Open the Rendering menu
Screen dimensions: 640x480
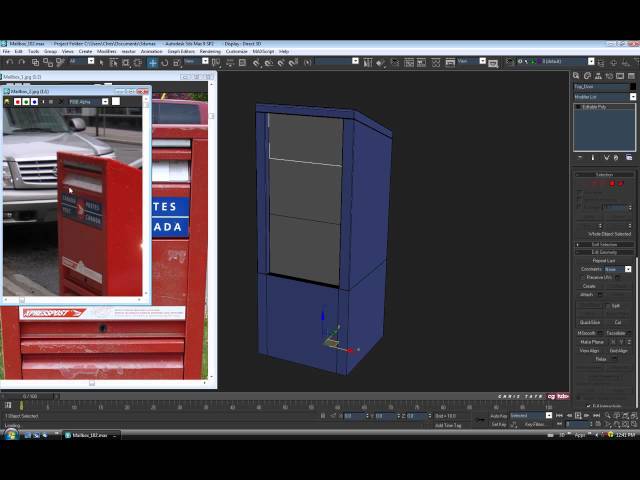(x=210, y=51)
